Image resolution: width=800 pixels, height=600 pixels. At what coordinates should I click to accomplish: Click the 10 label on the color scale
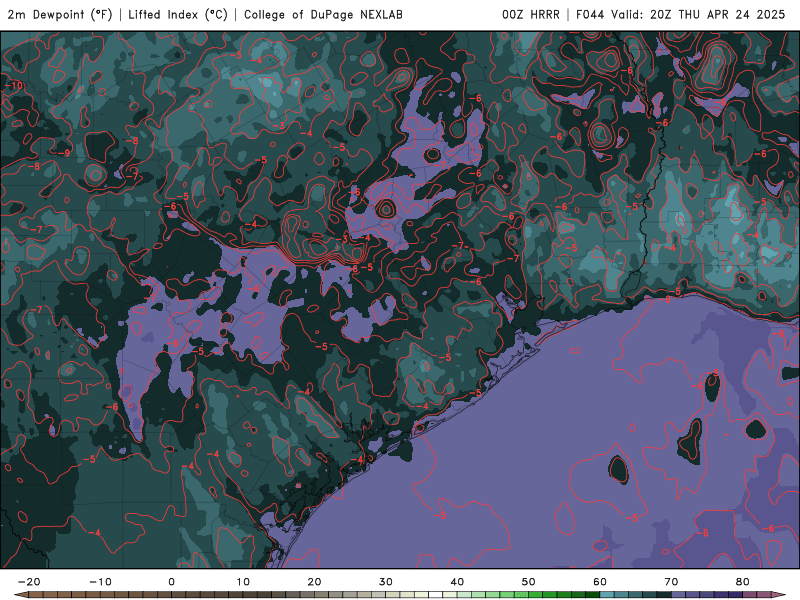click(243, 582)
